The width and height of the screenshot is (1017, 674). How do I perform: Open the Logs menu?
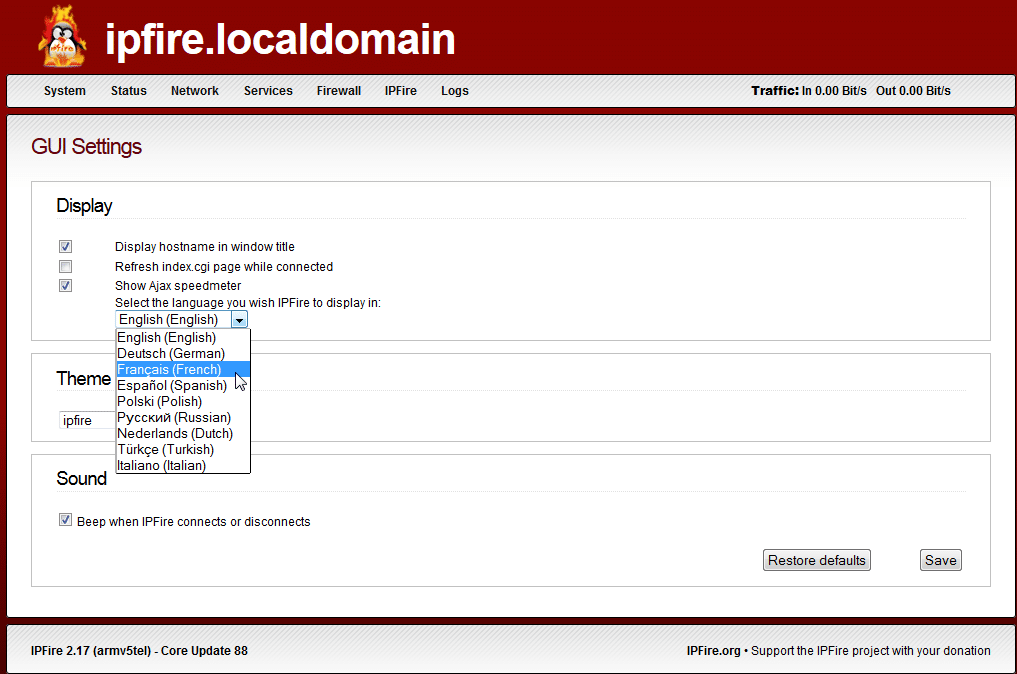[x=455, y=91]
